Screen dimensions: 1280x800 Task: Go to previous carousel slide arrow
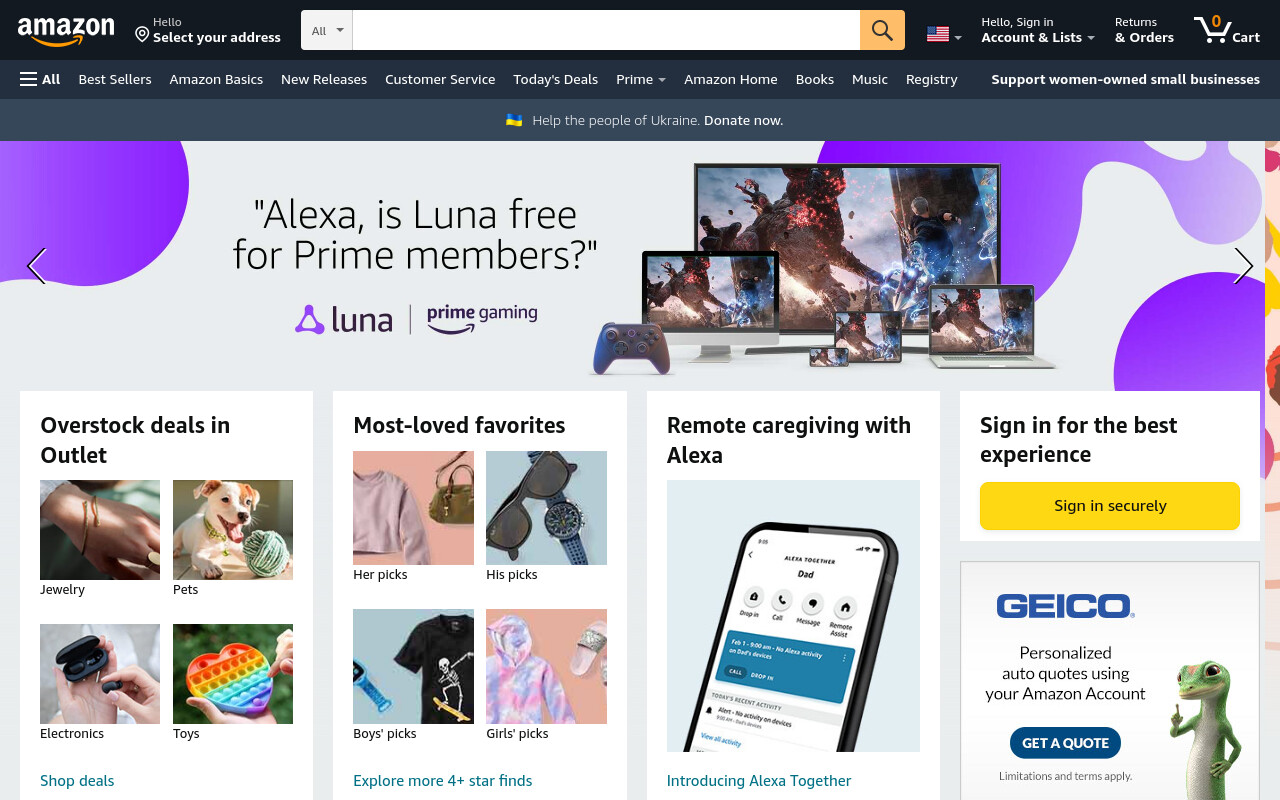pos(37,266)
